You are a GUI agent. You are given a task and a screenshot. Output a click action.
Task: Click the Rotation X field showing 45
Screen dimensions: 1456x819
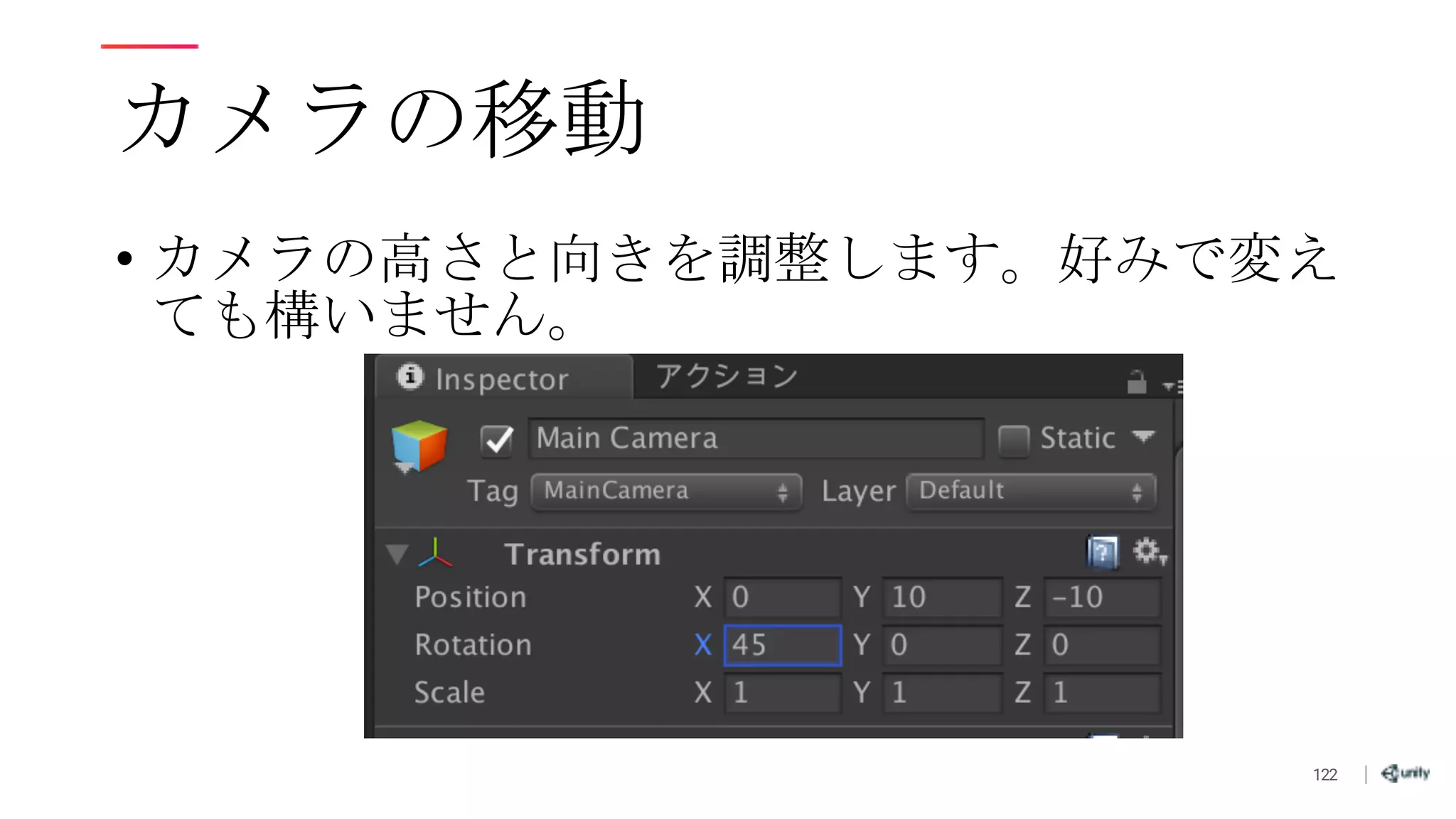point(782,645)
